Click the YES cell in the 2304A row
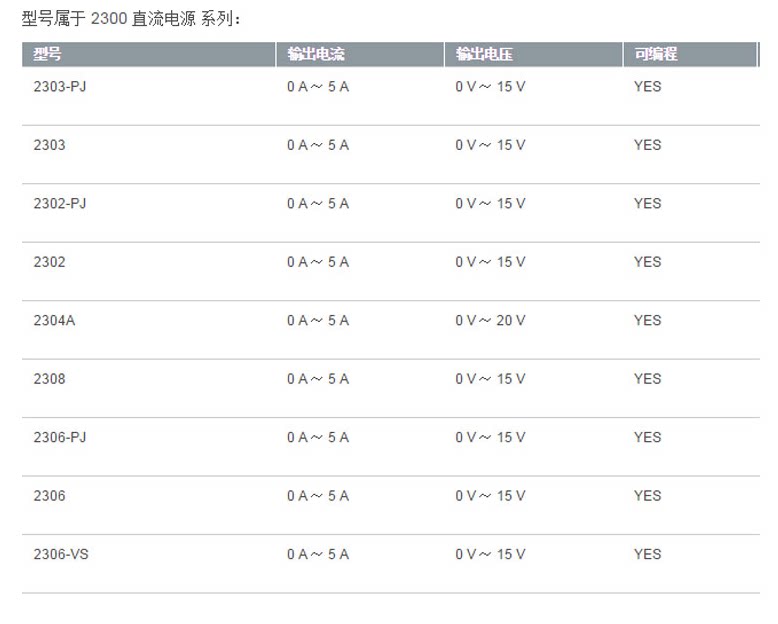 [x=647, y=320]
